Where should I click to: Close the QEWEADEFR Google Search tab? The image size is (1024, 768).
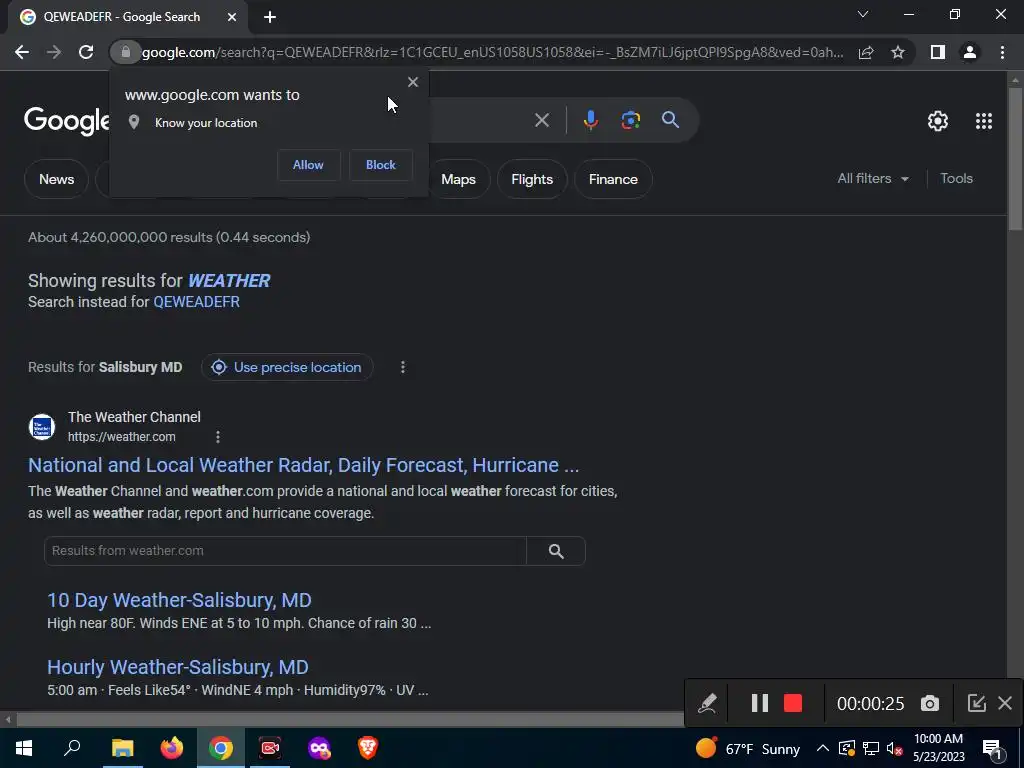coord(232,17)
